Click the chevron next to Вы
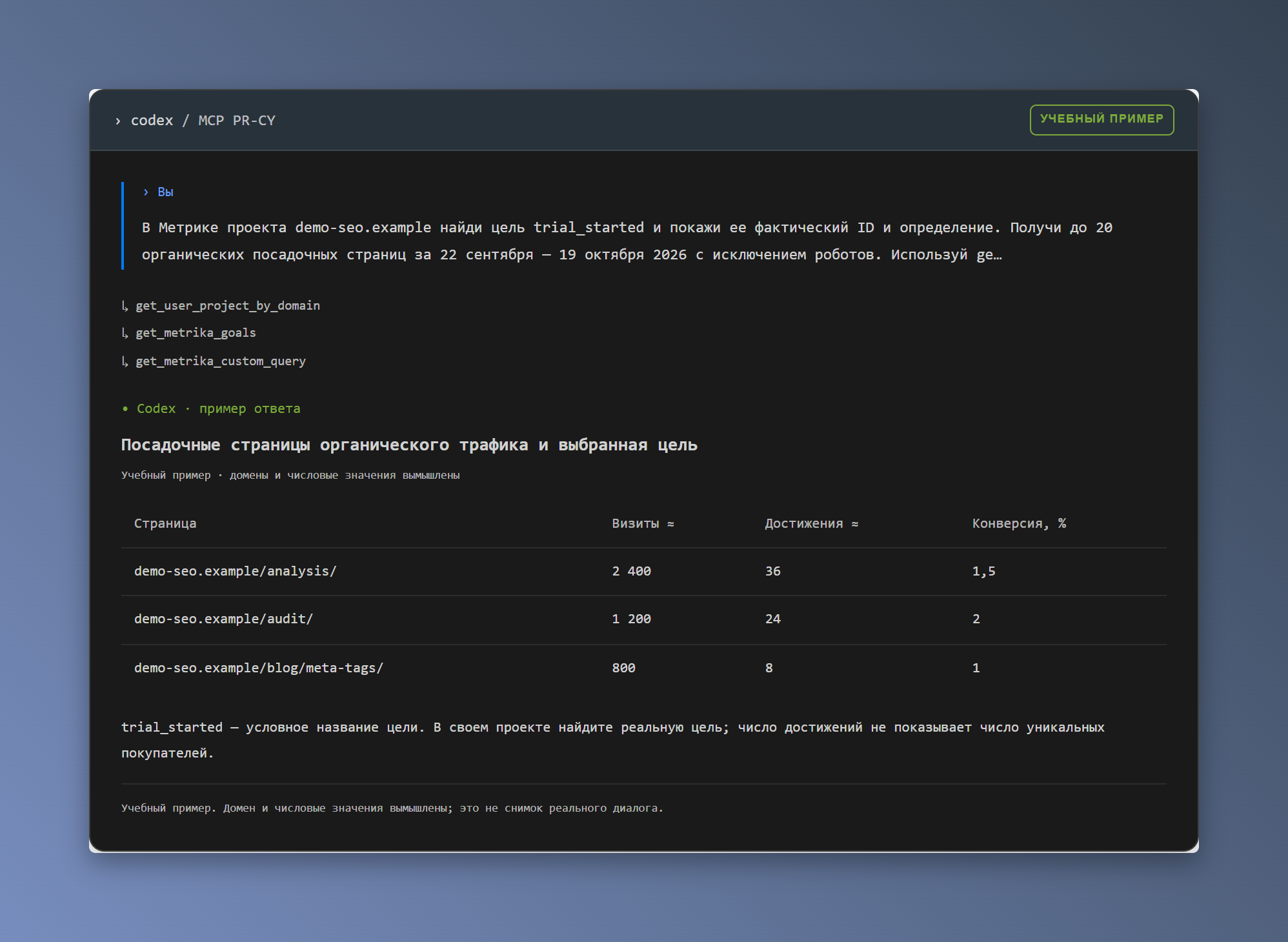 [146, 192]
